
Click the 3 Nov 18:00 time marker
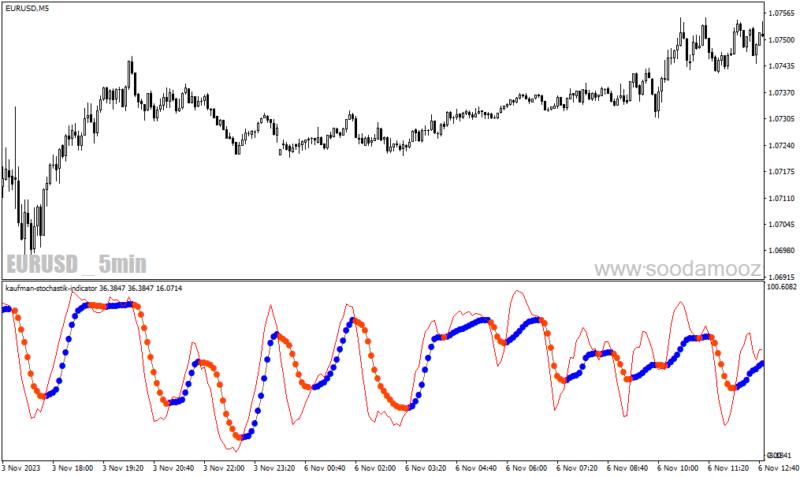tap(72, 468)
